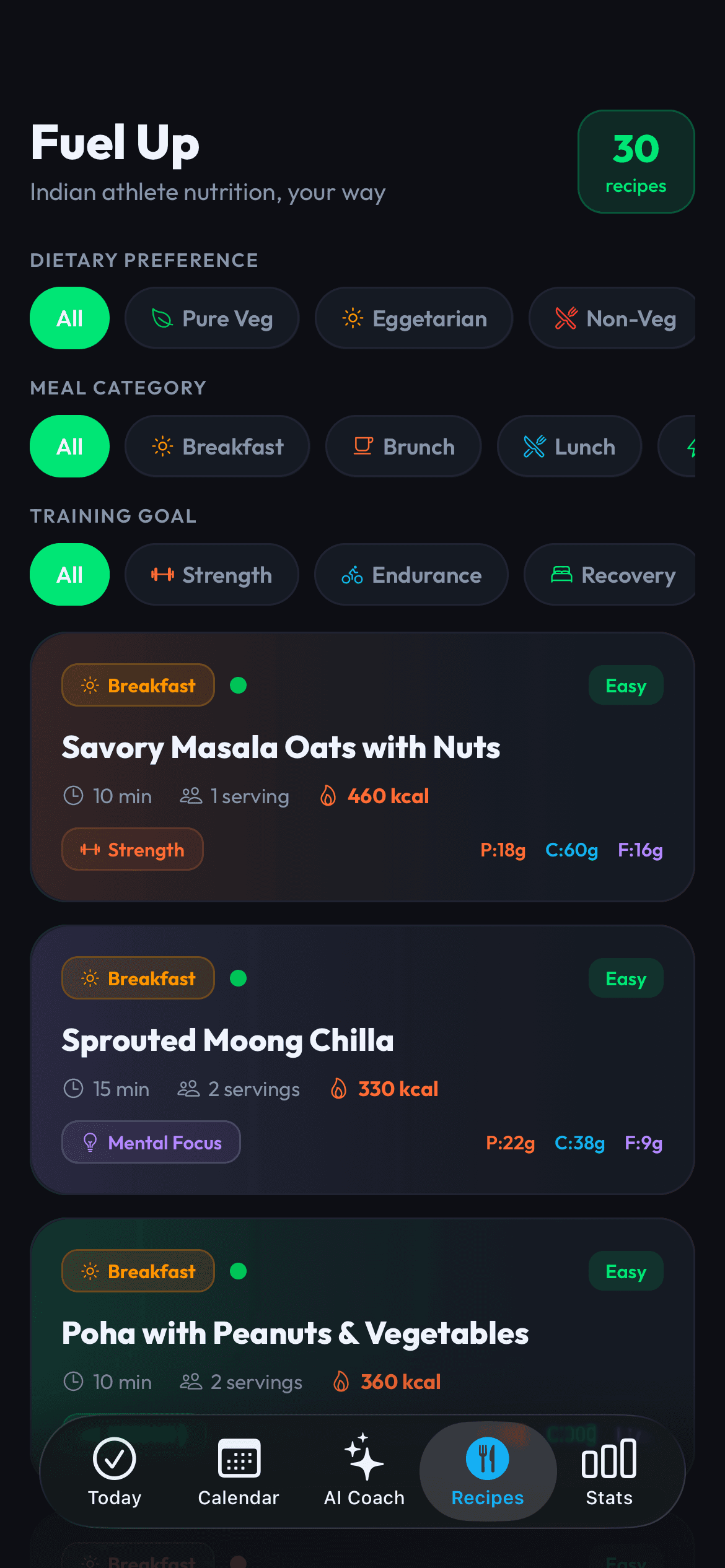Open Savory Masala Oats with Nuts recipe
Image resolution: width=725 pixels, height=1568 pixels.
(281, 747)
